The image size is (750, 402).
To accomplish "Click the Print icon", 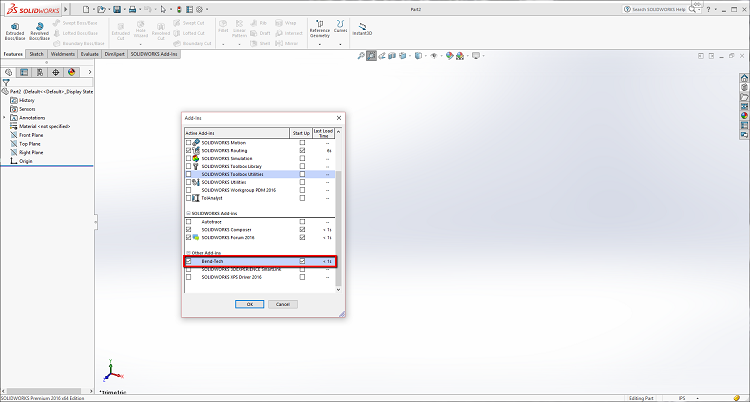I will click(132, 9).
